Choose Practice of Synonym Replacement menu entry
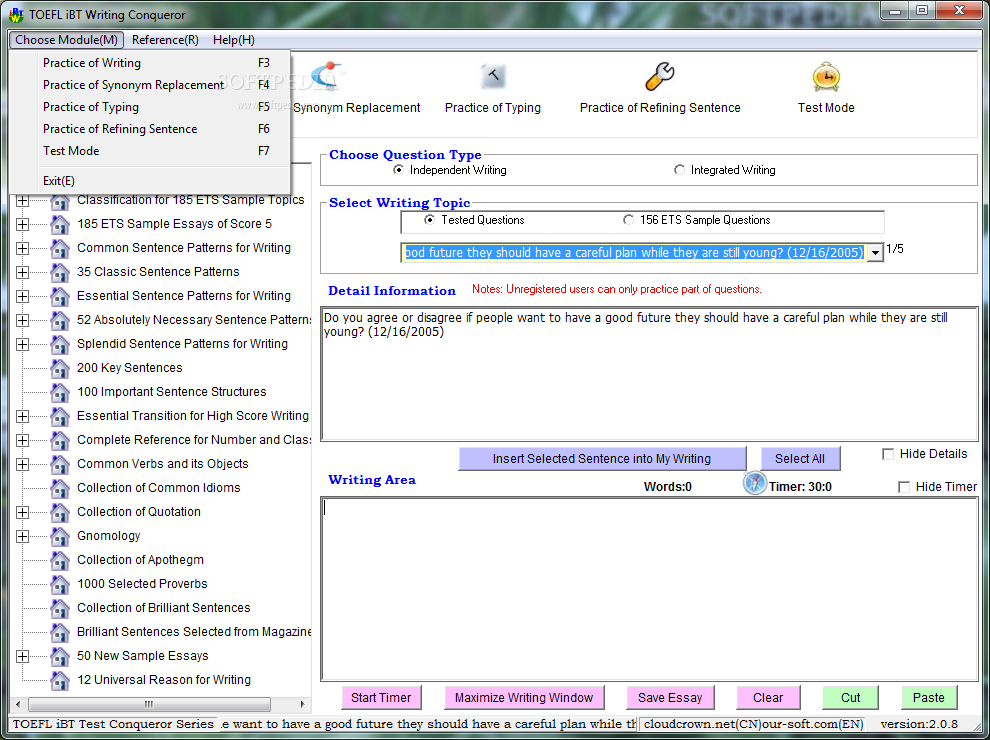The width and height of the screenshot is (990, 740). [x=150, y=85]
